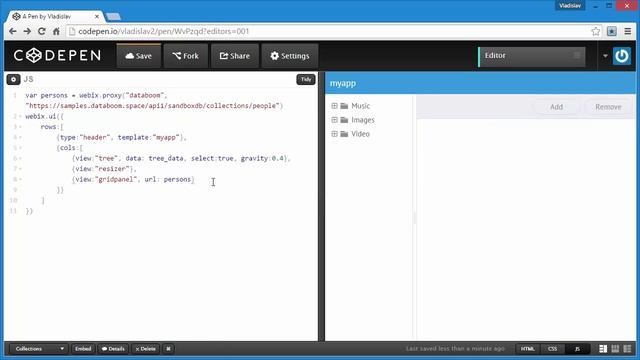Click the browser extension icon beside the star
Viewport: 640px width, 360px height.
(611, 31)
